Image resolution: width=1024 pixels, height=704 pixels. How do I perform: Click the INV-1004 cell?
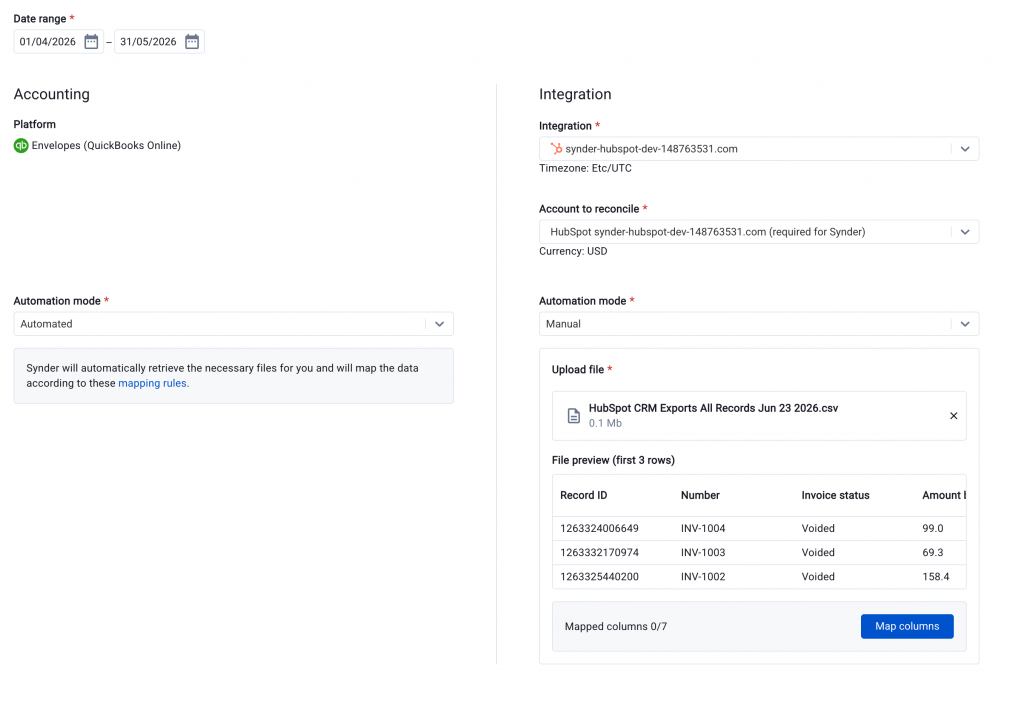(x=703, y=528)
